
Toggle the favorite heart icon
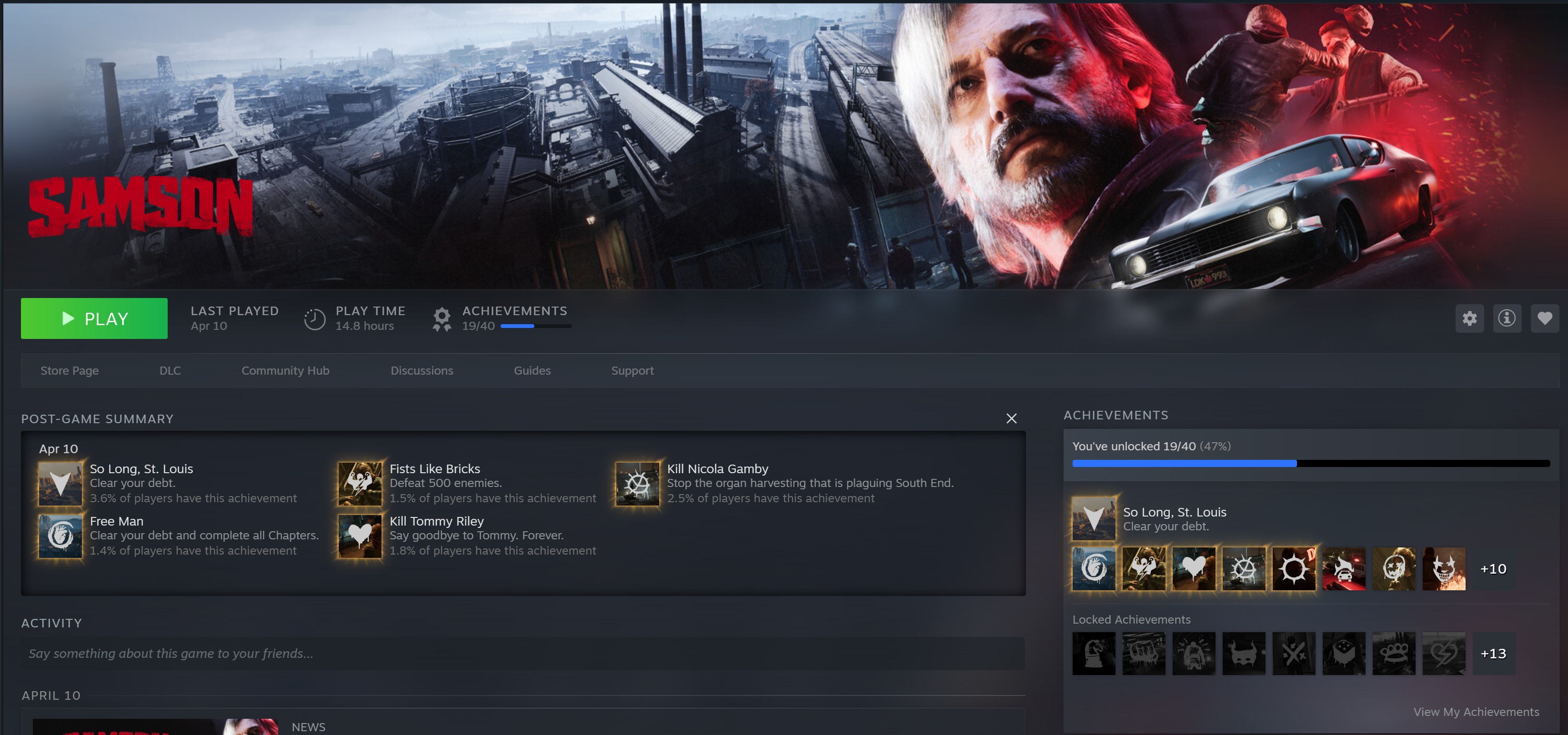pyautogui.click(x=1544, y=318)
